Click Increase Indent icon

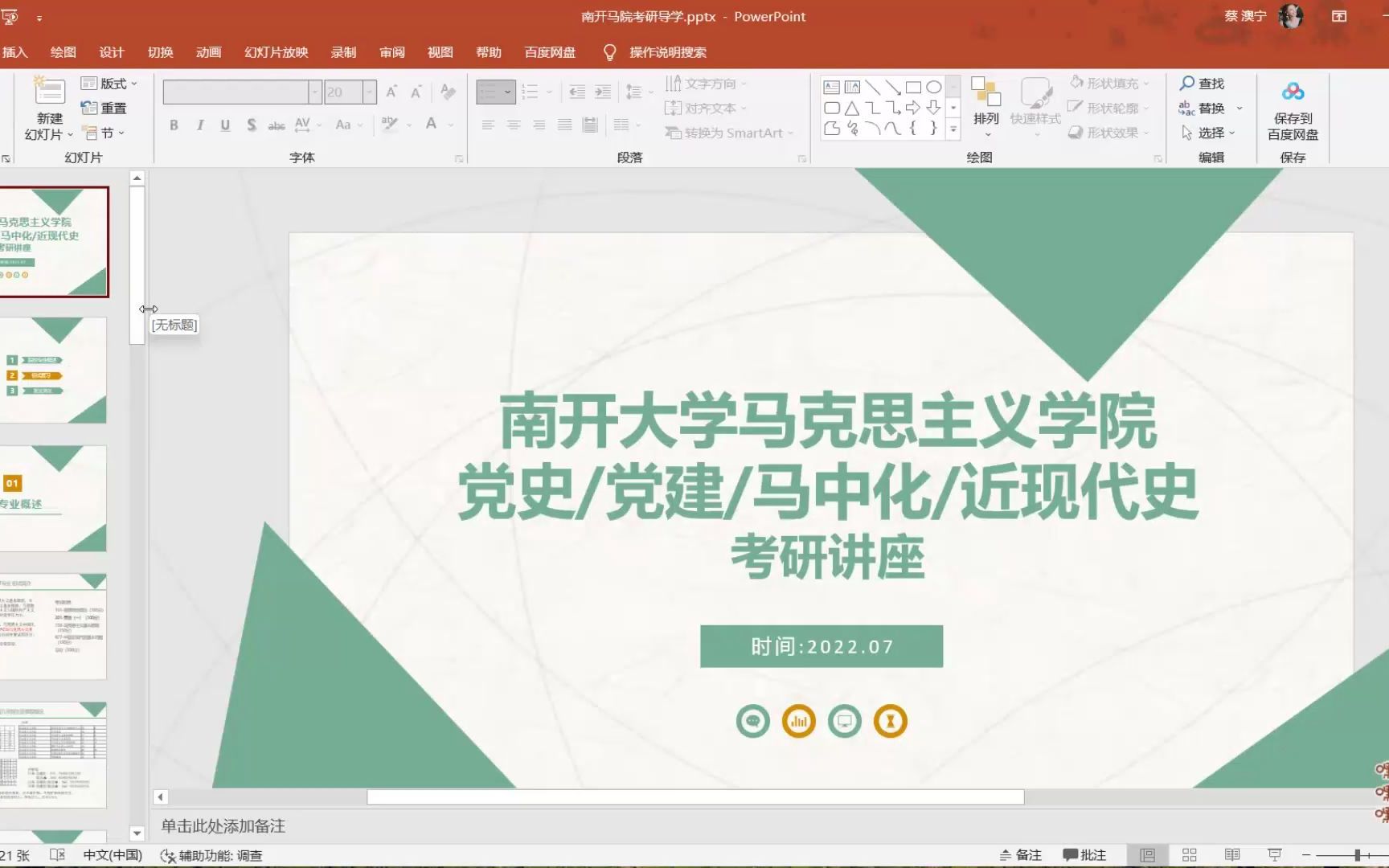click(x=603, y=92)
